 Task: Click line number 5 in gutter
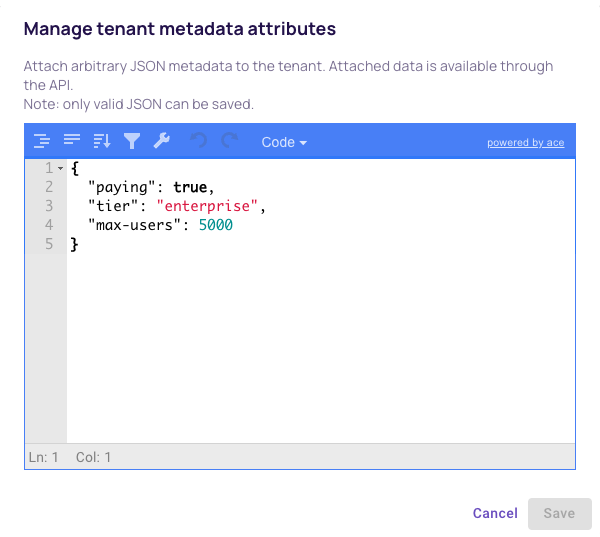[x=49, y=244]
